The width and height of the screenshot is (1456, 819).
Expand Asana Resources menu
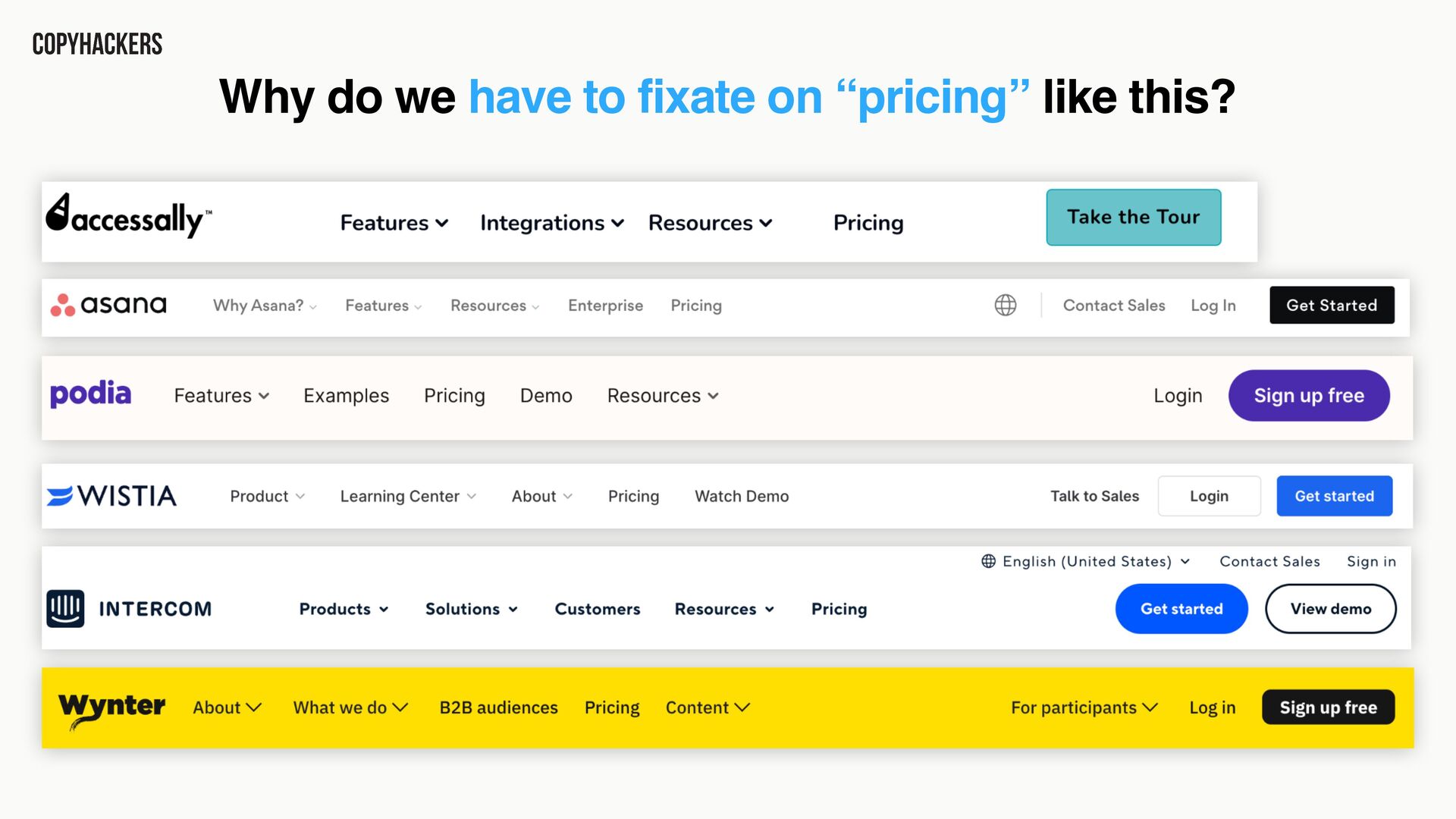coord(494,306)
